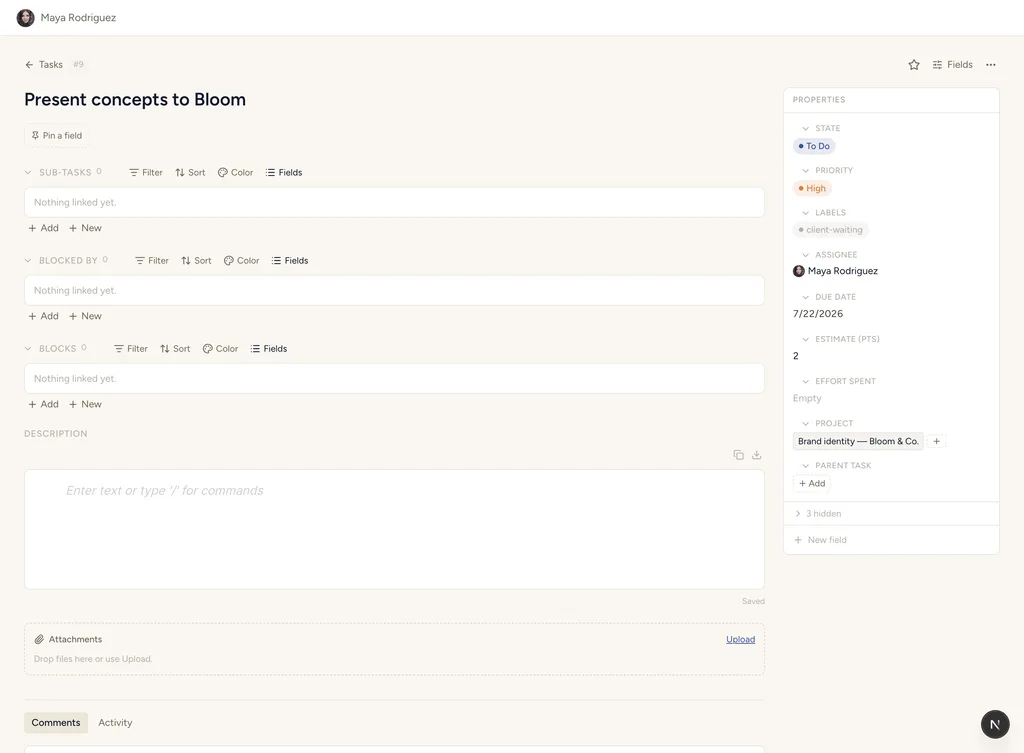Open Color options for Blocked By
This screenshot has height=753, width=1024.
click(x=242, y=261)
